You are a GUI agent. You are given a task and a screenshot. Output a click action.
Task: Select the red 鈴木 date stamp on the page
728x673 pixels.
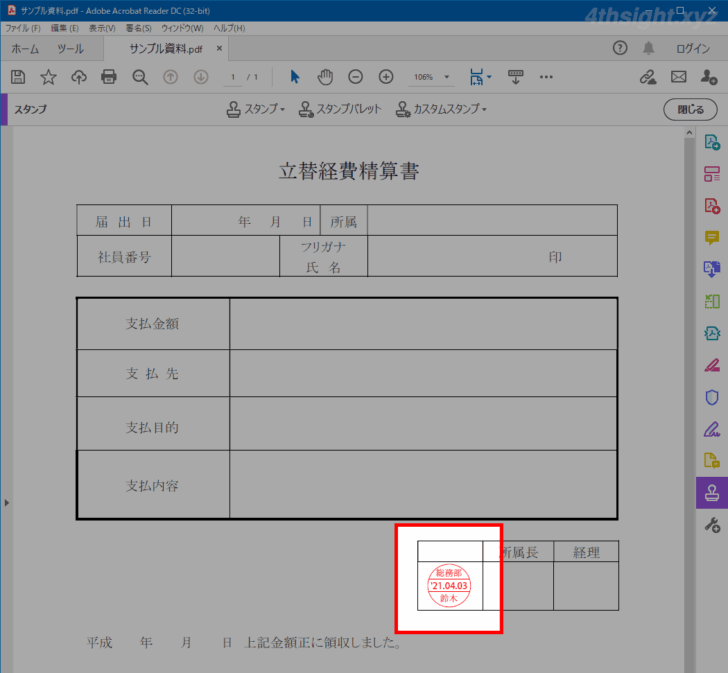click(x=449, y=586)
